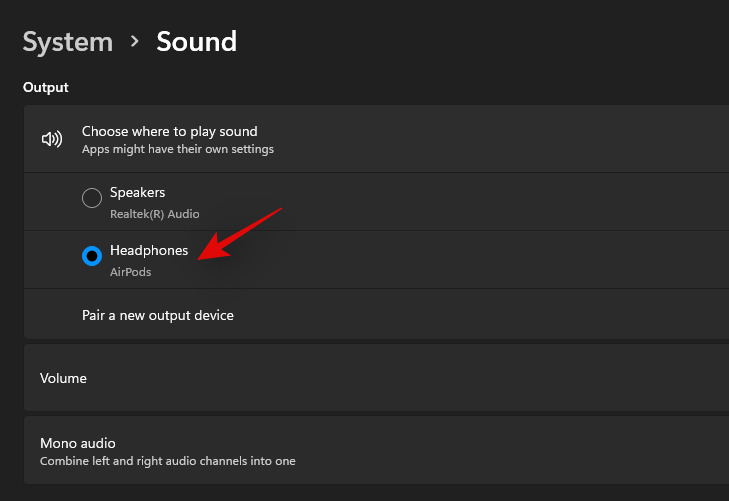Click empty space in the Speakers row
Viewport: 729px width, 501px height.
click(465, 202)
